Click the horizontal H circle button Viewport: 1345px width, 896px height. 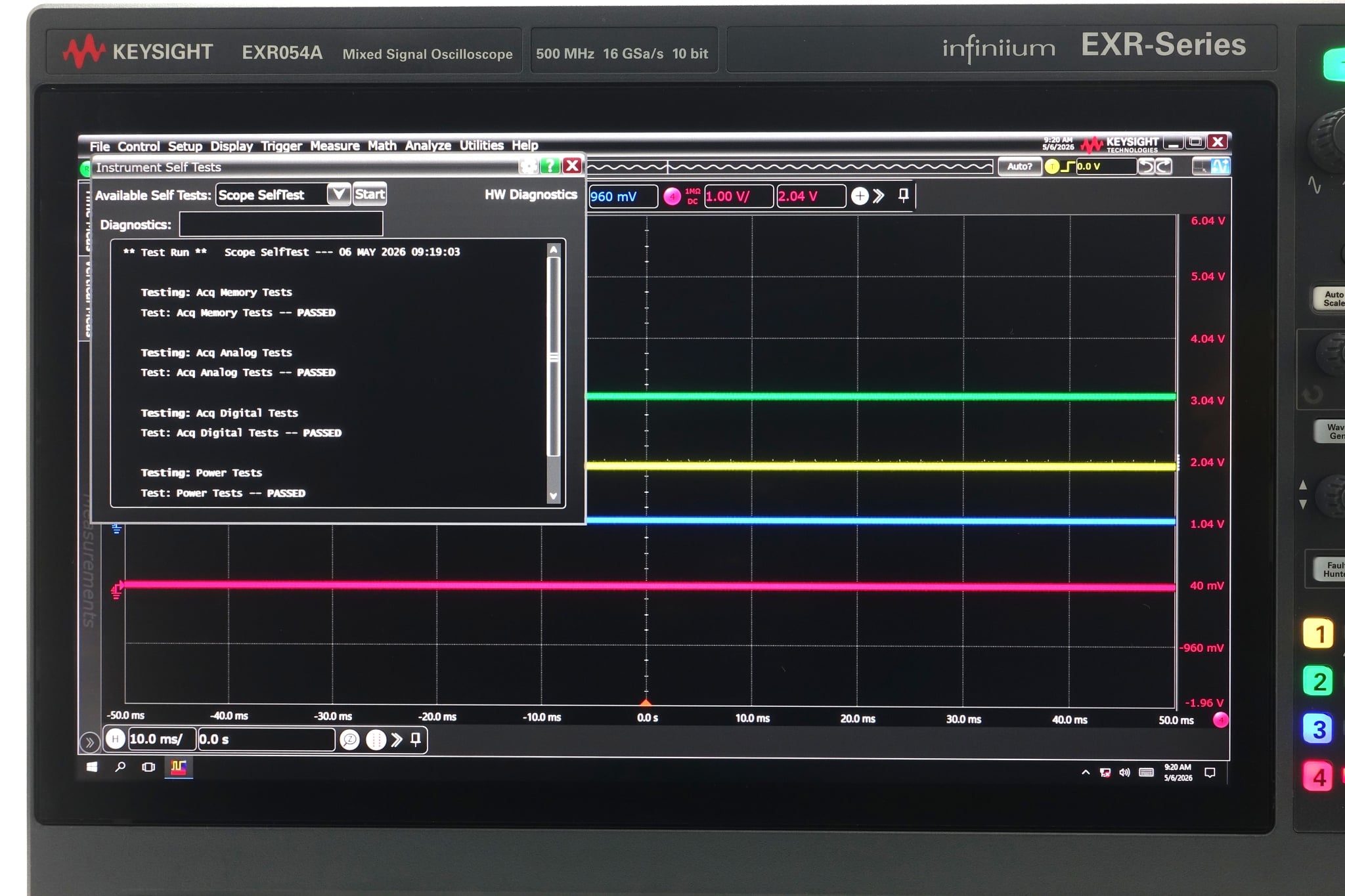(x=115, y=739)
